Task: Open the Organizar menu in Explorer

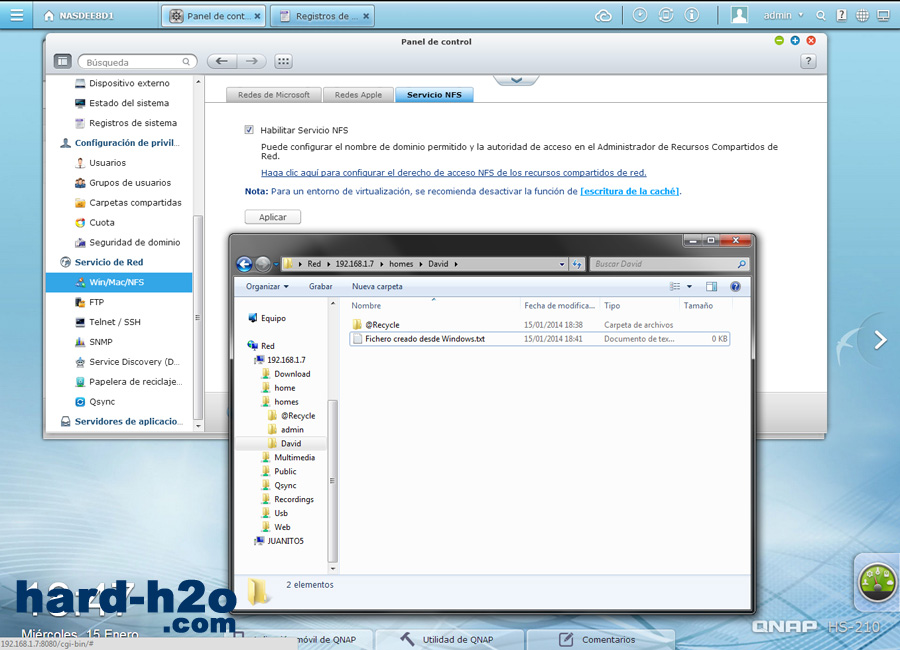Action: (x=267, y=287)
